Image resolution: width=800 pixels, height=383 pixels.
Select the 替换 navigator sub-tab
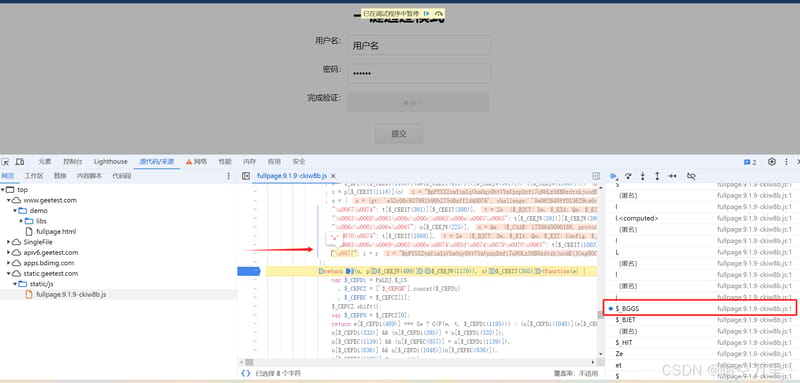(x=60, y=176)
